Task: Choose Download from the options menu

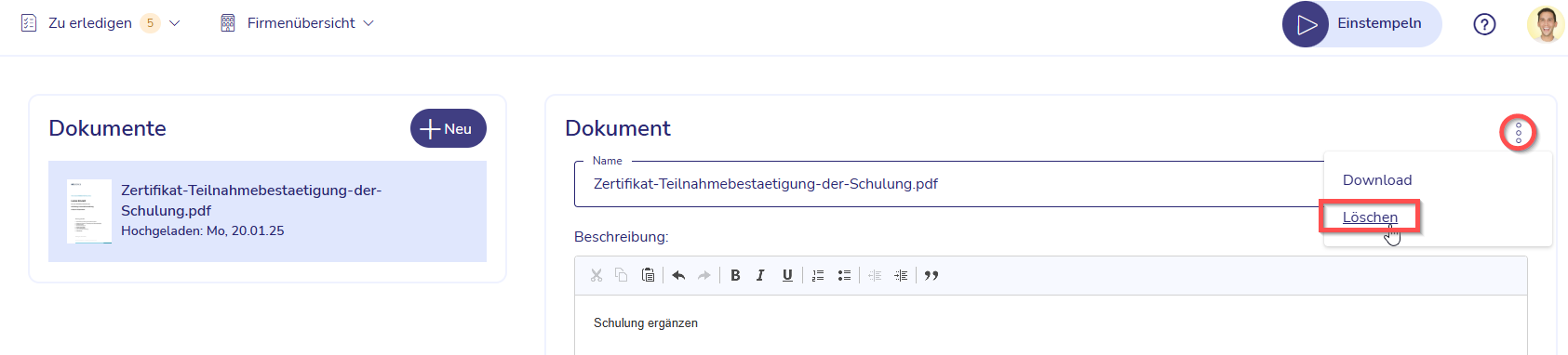Action: click(x=1377, y=180)
